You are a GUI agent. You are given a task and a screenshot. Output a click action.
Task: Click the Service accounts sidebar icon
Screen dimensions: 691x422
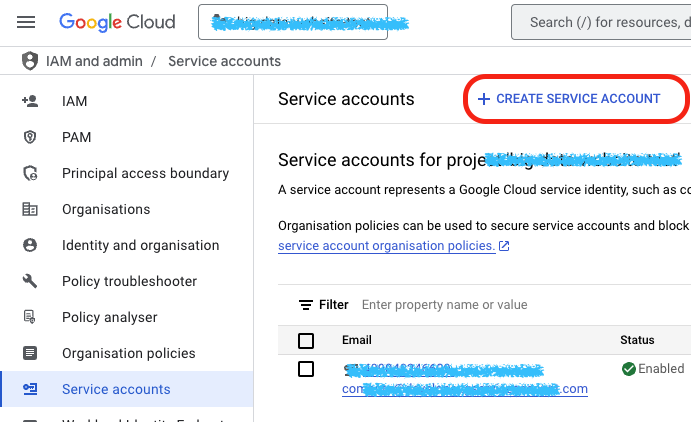(x=30, y=389)
